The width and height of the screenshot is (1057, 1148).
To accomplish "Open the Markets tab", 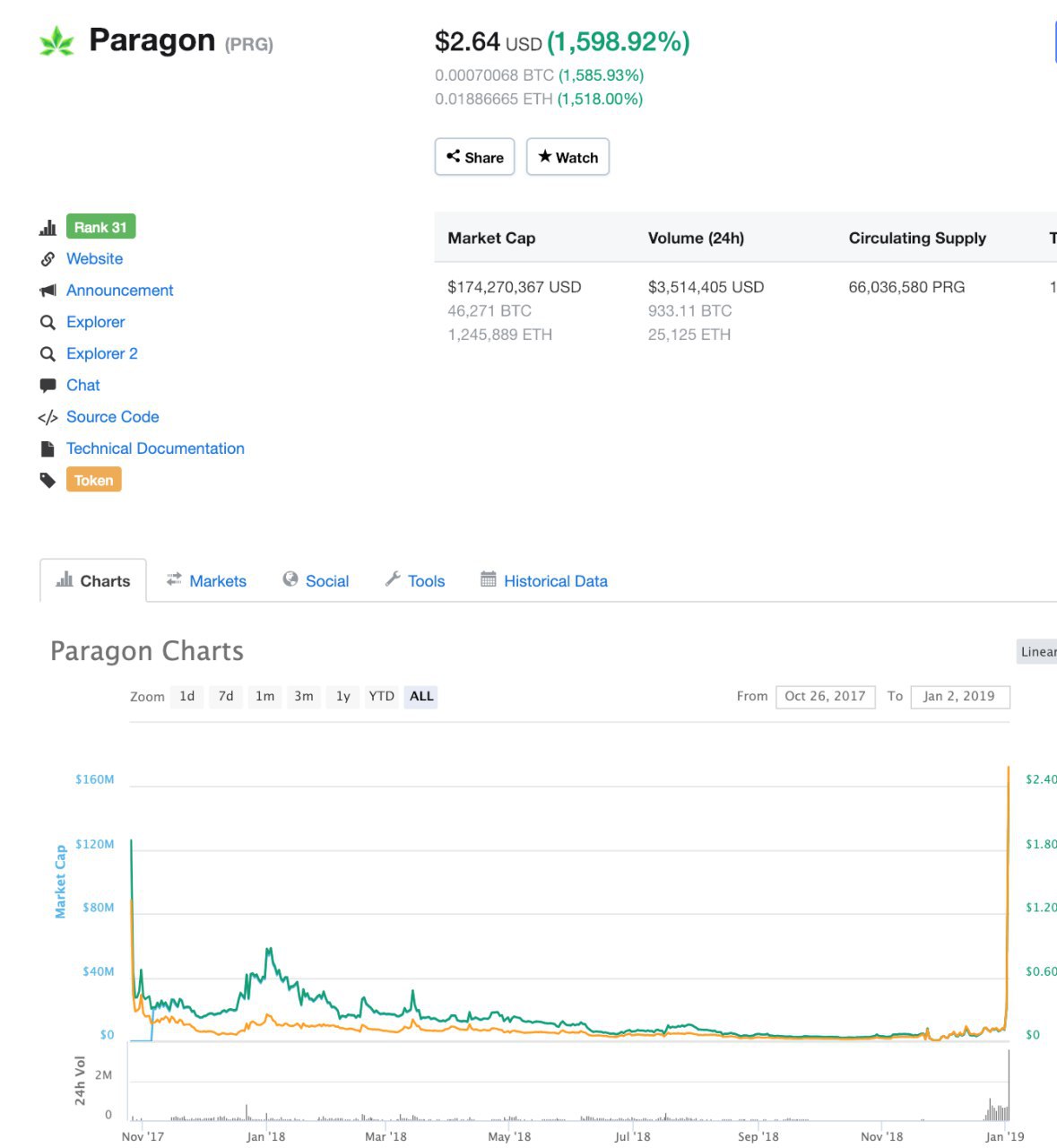I will (206, 581).
